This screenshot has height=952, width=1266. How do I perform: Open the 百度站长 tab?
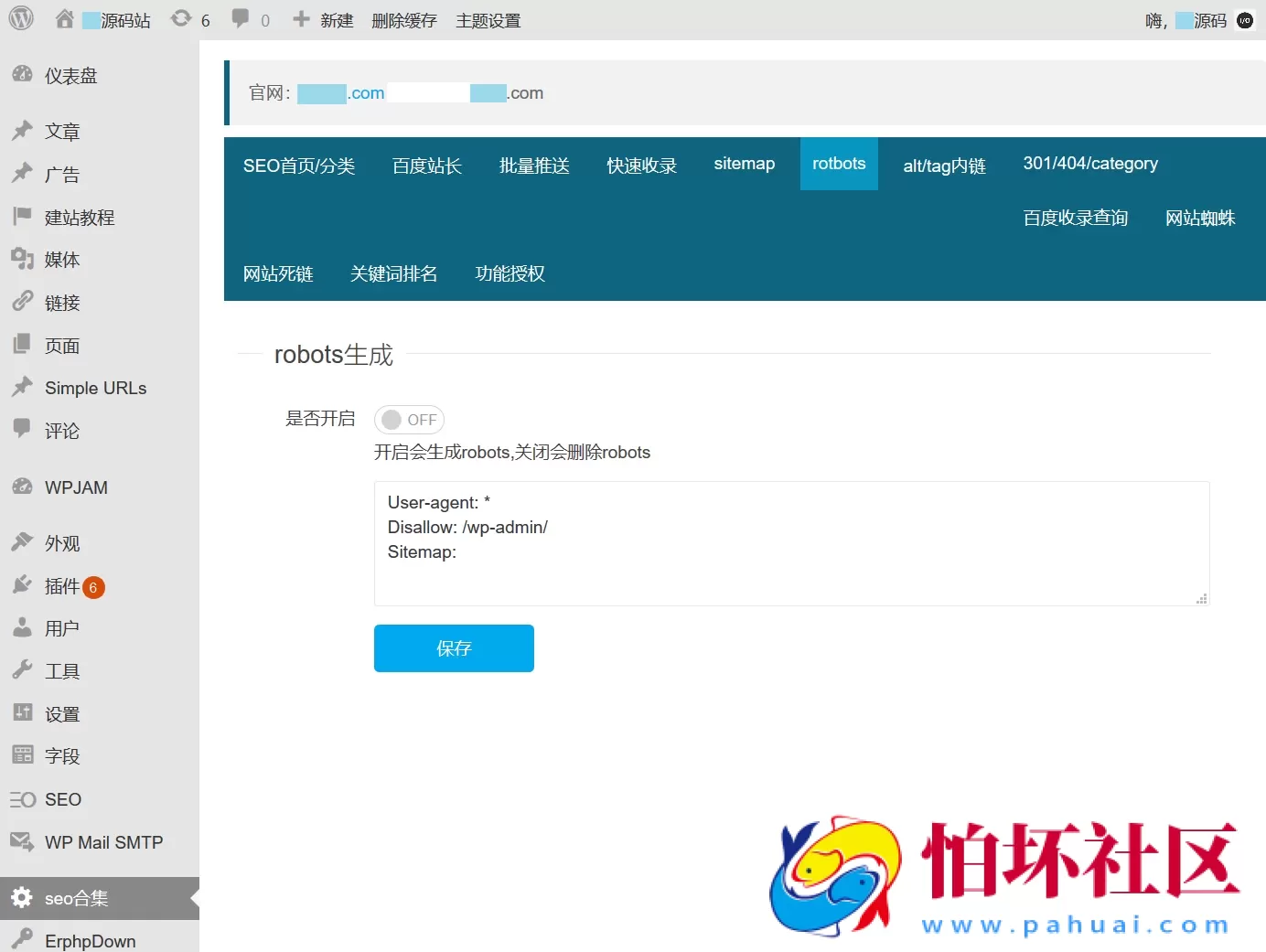[426, 166]
